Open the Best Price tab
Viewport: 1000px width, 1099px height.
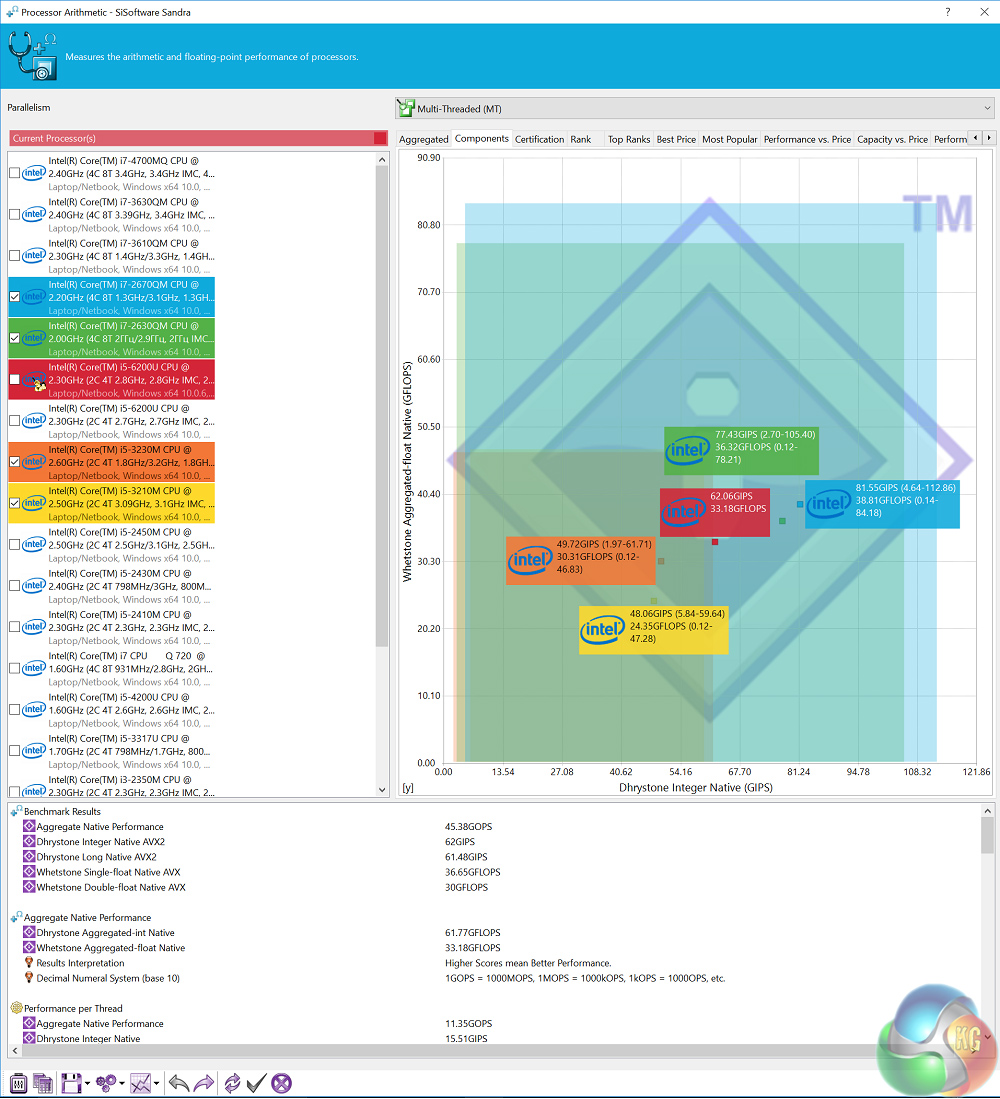click(676, 139)
